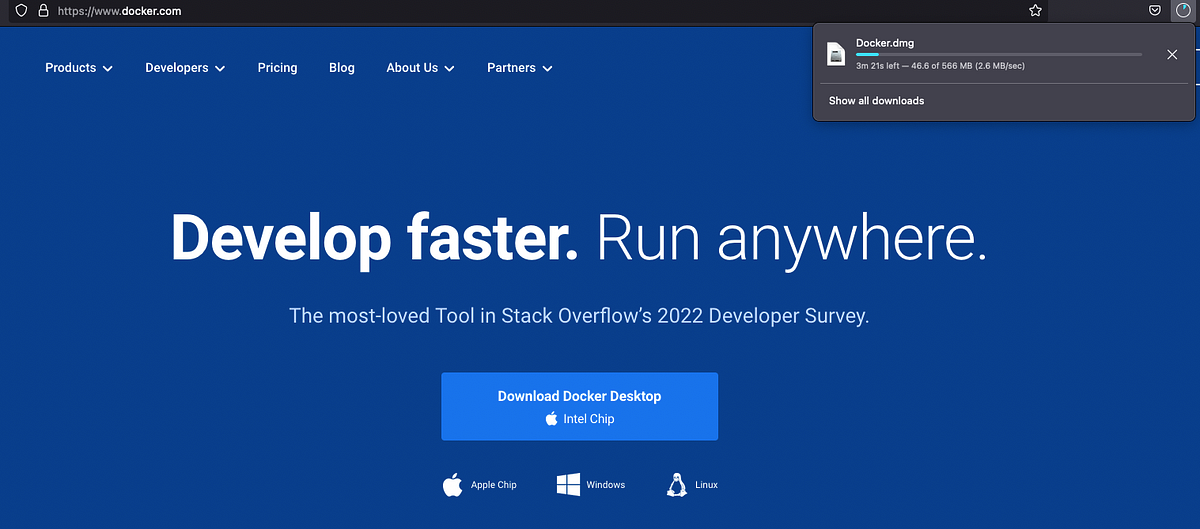
Task: Download for Linux
Action: click(692, 485)
